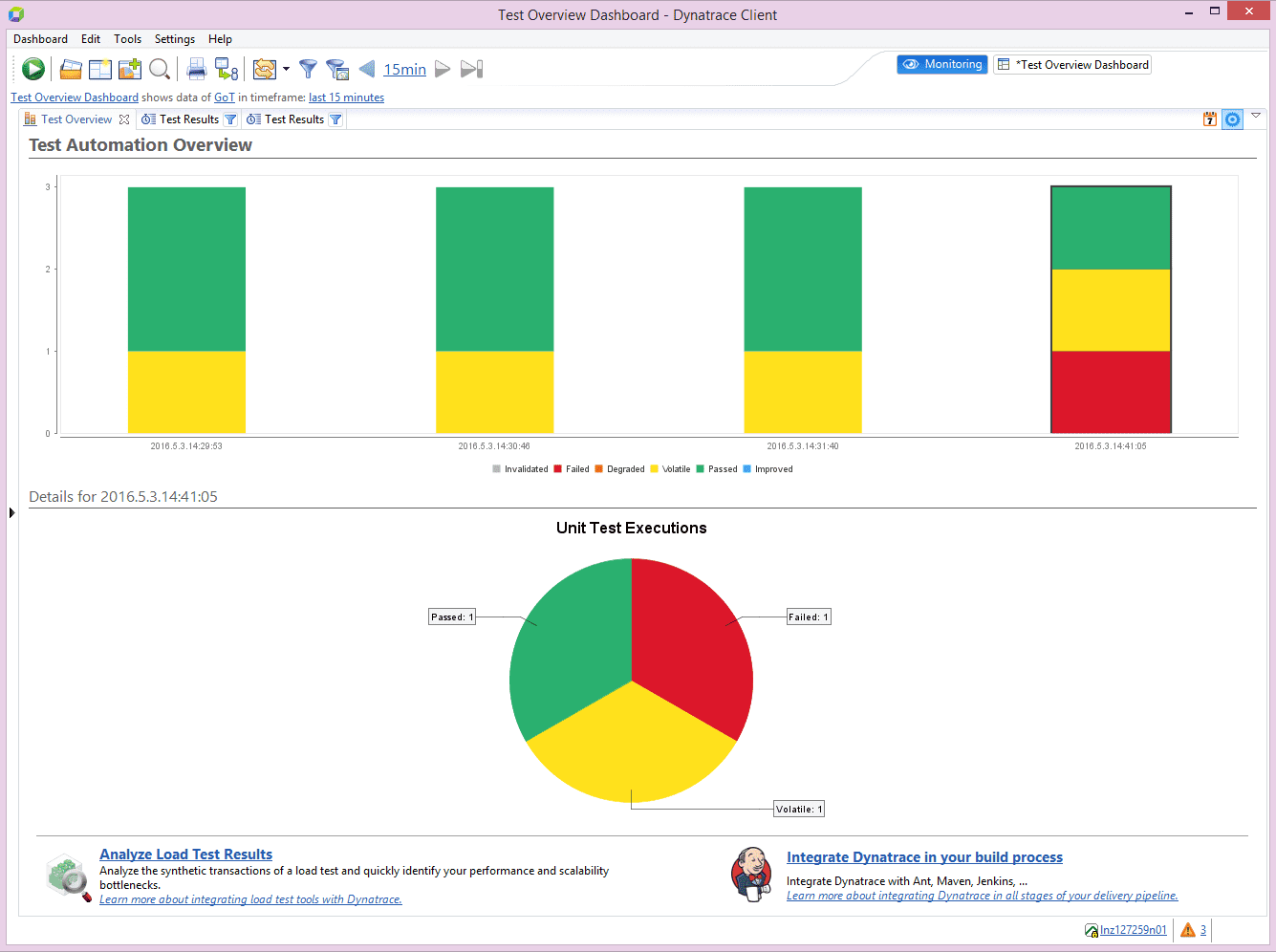Open learn more about load test tools link
This screenshot has width=1276, height=952.
click(250, 899)
